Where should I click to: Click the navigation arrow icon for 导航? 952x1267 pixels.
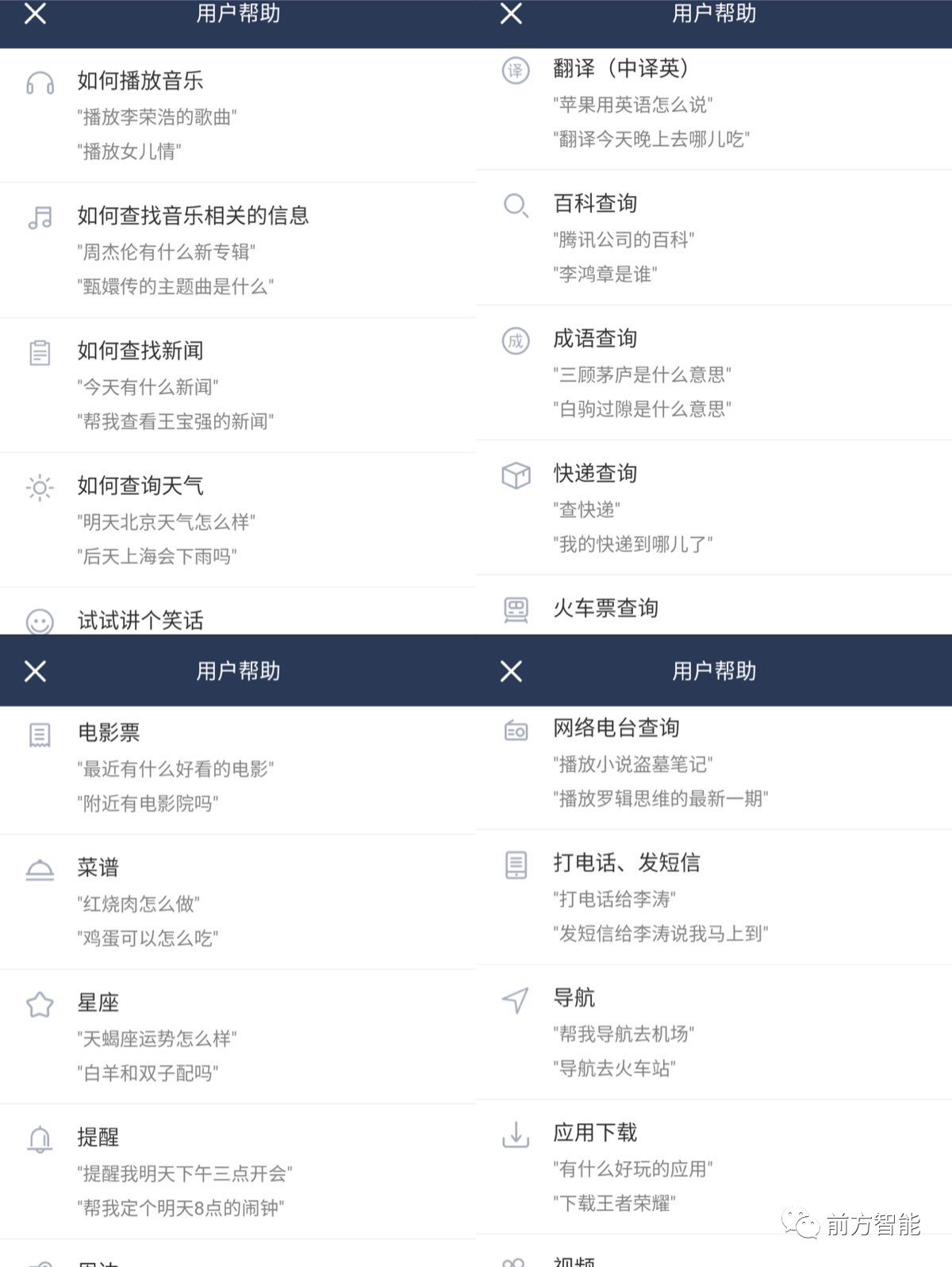point(516,1000)
